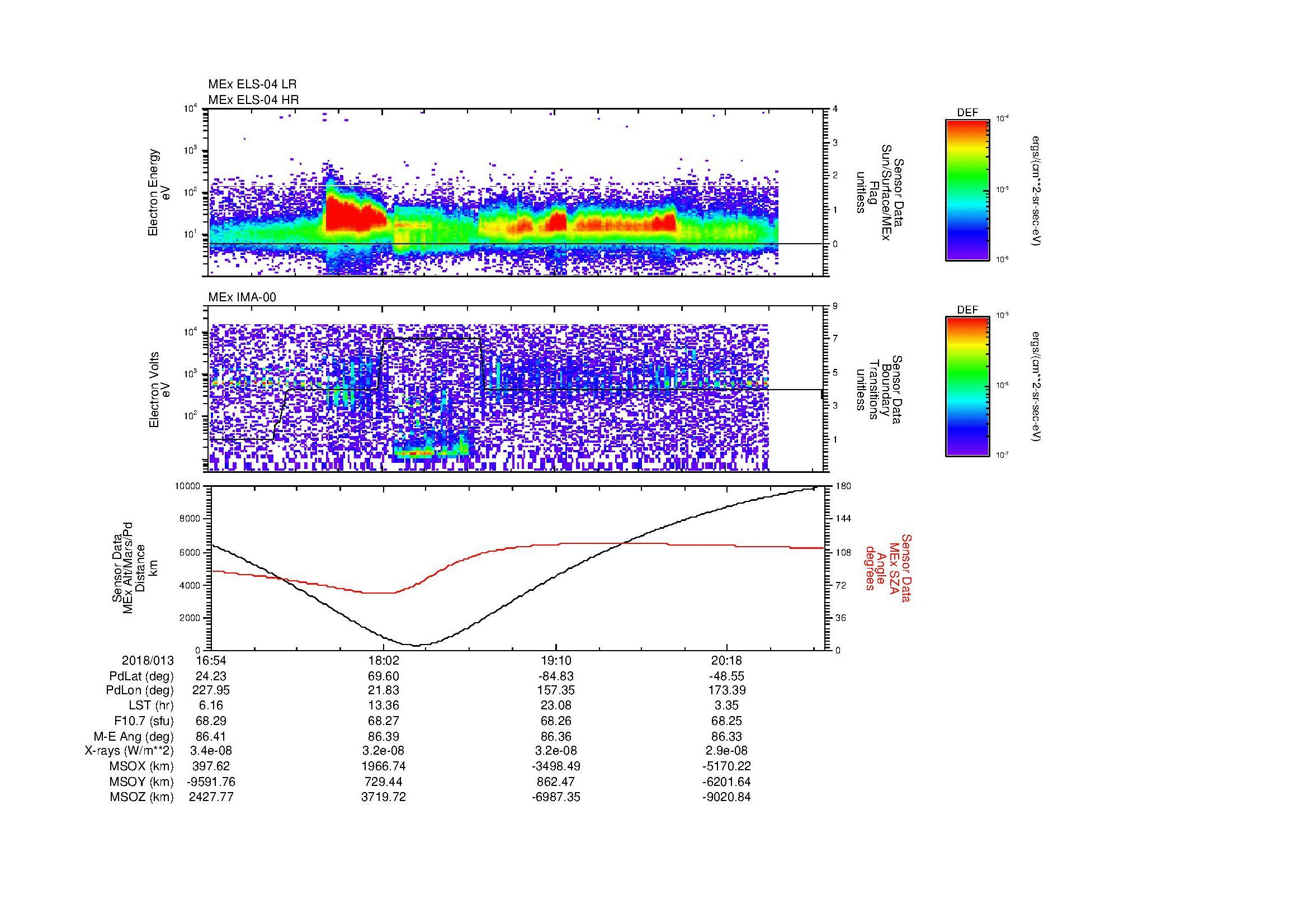Click the PdLon value 173.39
1308x924 pixels.
tap(727, 690)
